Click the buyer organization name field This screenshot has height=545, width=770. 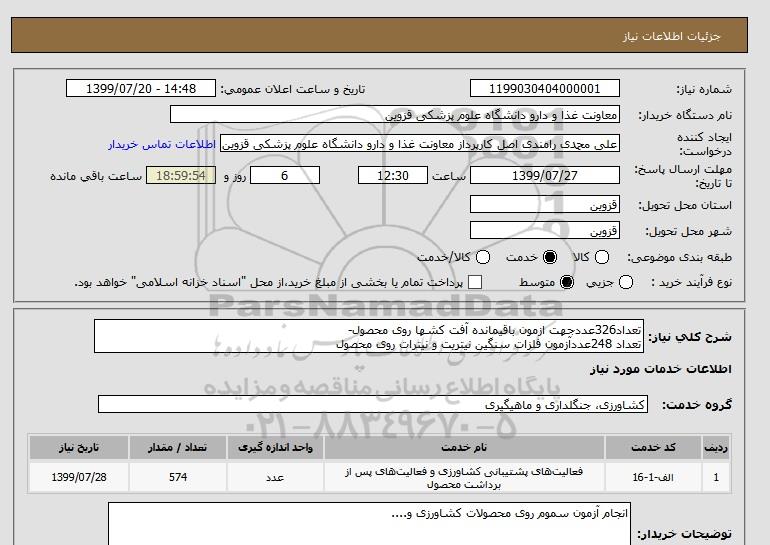coord(395,115)
